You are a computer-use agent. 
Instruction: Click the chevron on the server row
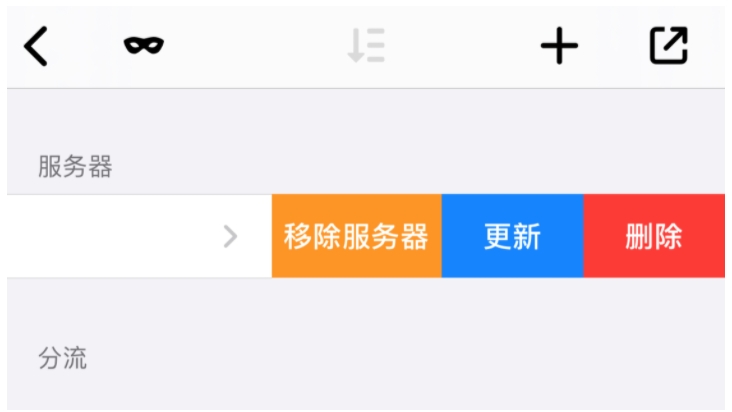click(x=230, y=236)
